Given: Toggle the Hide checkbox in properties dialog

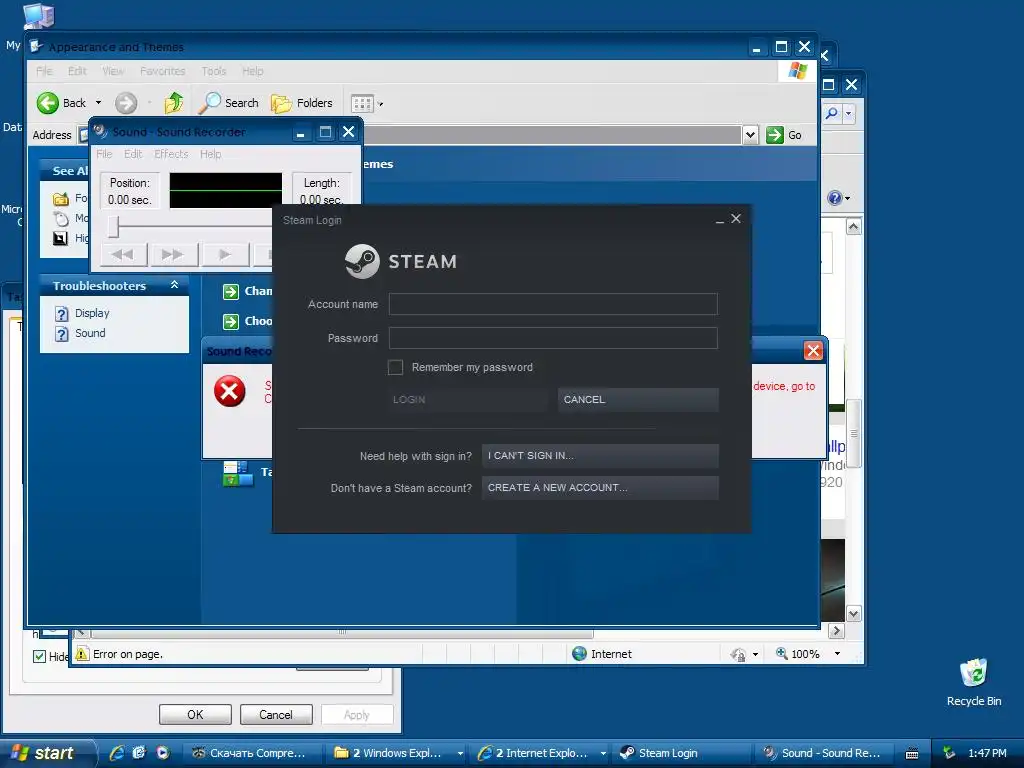Looking at the screenshot, I should tap(39, 656).
